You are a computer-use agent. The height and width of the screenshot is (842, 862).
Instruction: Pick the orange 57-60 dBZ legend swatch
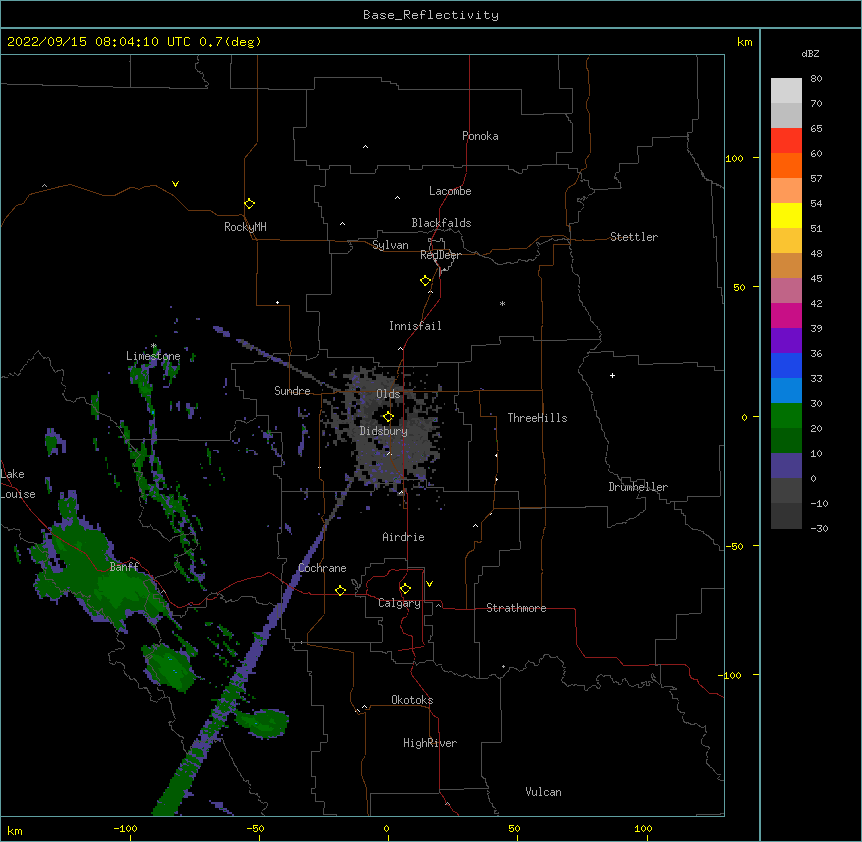click(x=786, y=166)
